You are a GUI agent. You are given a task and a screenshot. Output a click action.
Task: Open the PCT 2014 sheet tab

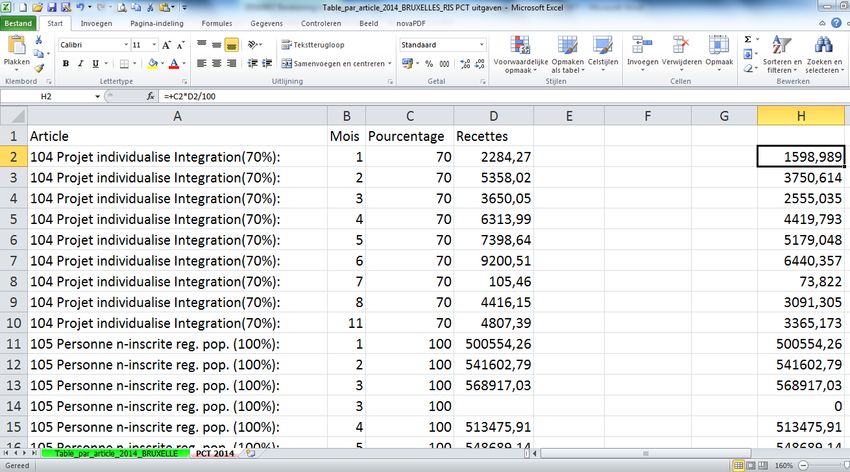pyautogui.click(x=217, y=453)
